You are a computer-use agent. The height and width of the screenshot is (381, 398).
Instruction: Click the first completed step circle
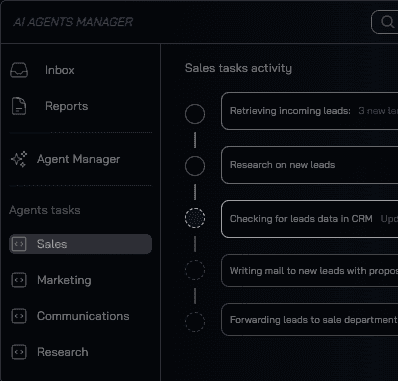pyautogui.click(x=195, y=114)
